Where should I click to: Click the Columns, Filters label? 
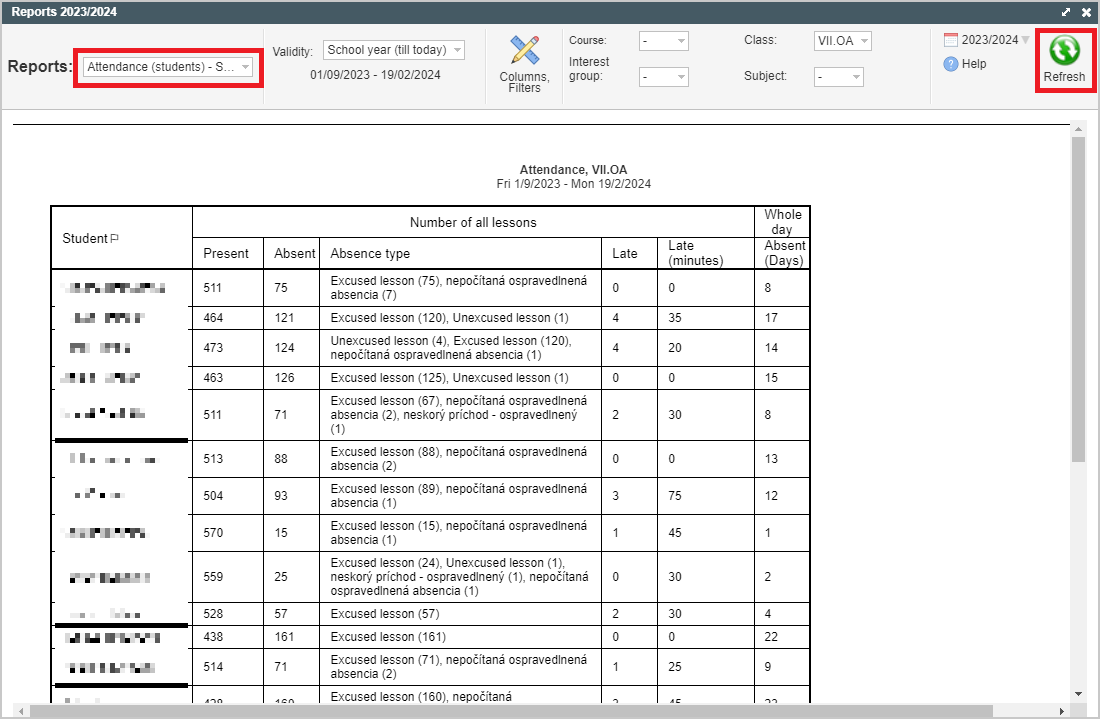tap(525, 82)
